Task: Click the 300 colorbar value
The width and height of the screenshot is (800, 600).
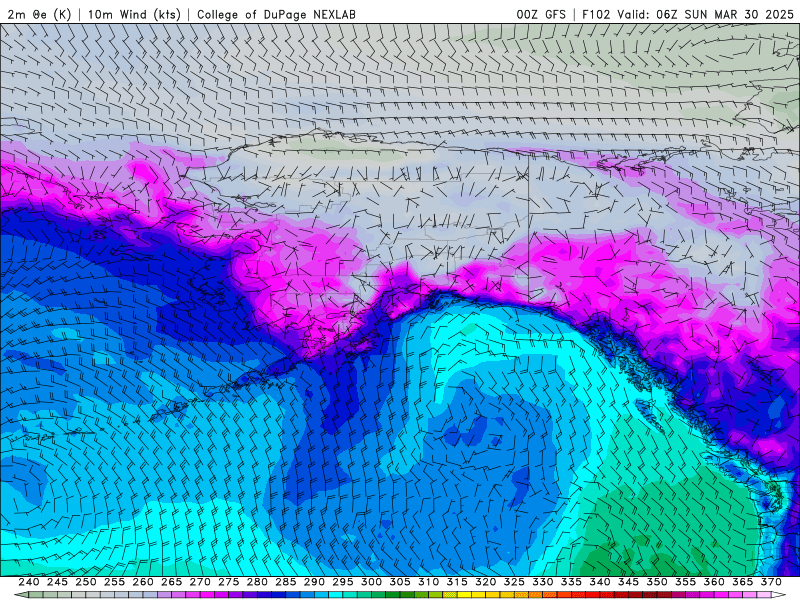Action: pos(371,582)
